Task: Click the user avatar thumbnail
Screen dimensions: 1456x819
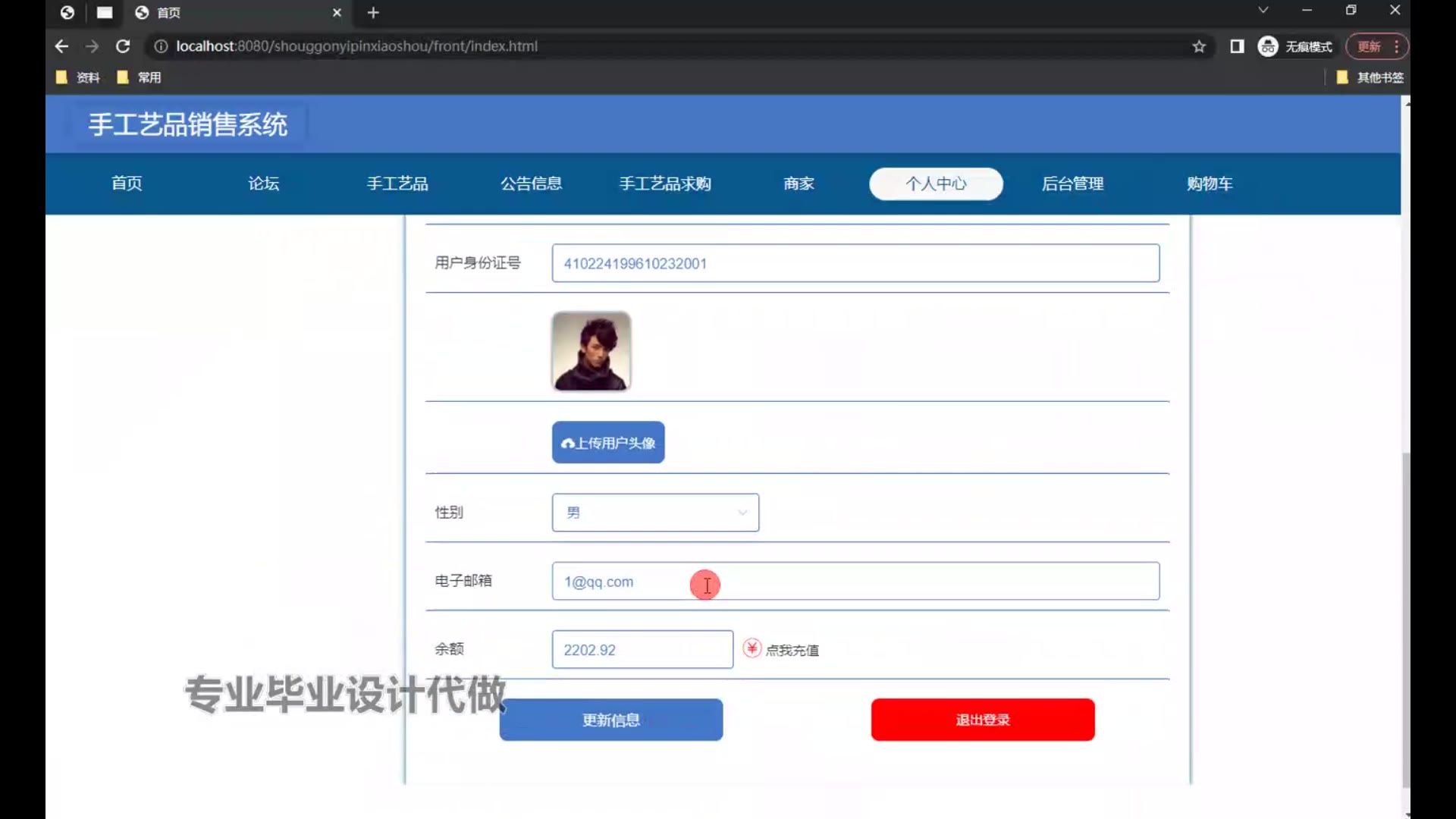Action: point(591,351)
